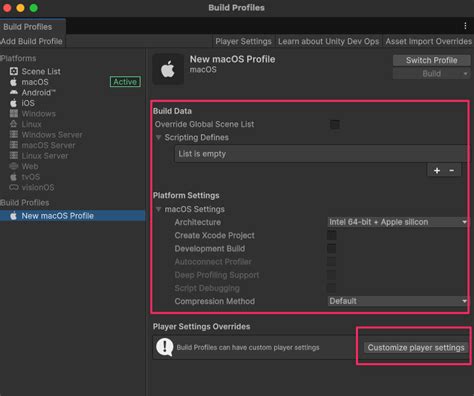Click Add Build Profile
Viewport: 474px width, 396px height.
(32, 41)
